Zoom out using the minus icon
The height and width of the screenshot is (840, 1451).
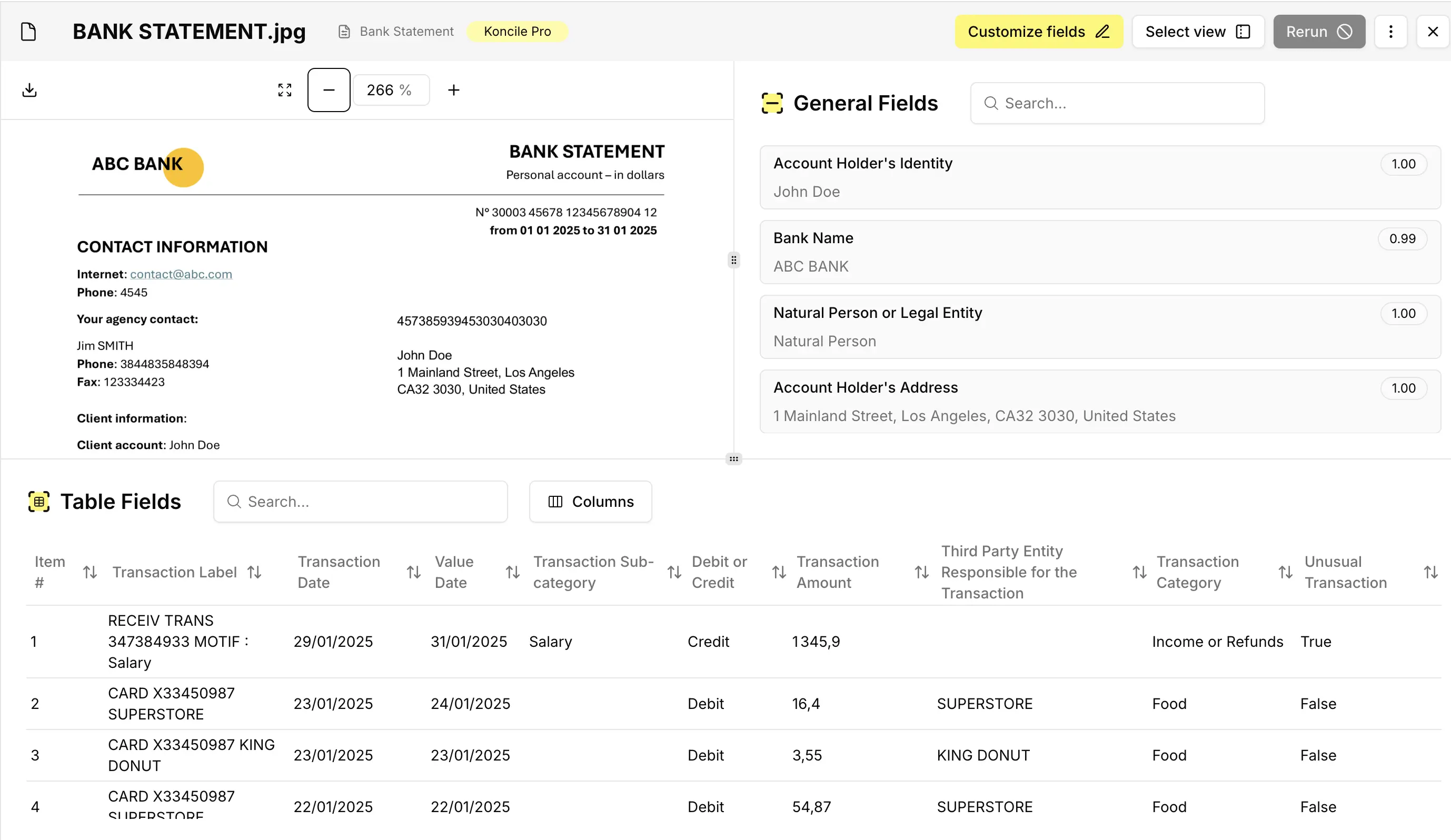pyautogui.click(x=328, y=90)
